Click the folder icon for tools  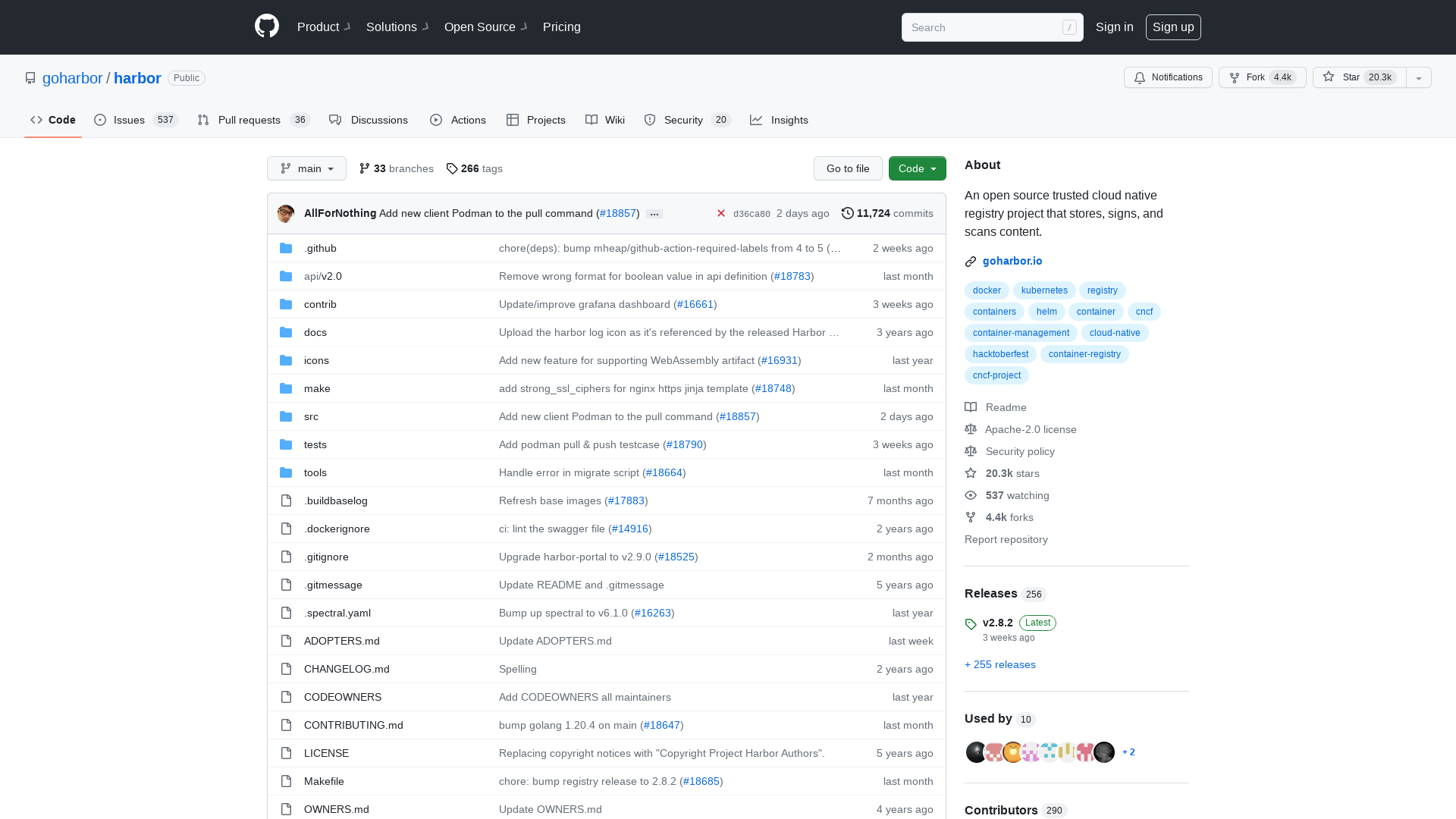point(286,472)
